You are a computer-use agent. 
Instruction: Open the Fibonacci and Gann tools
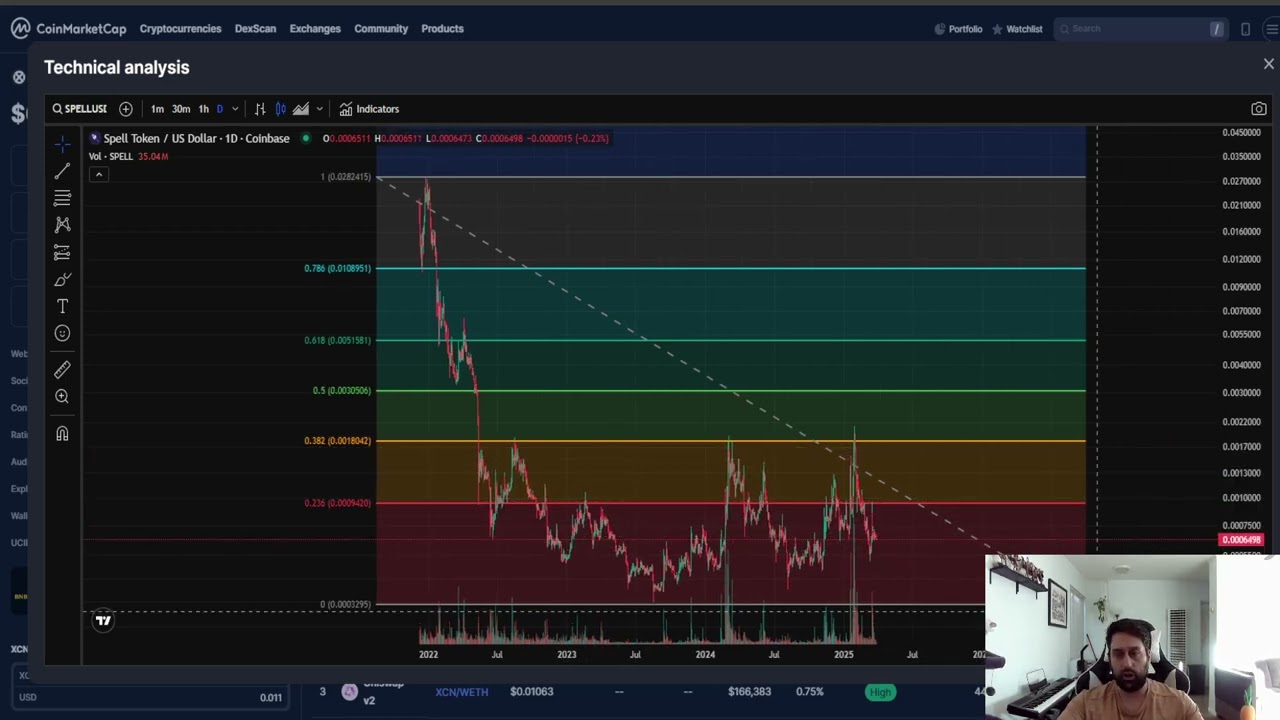coord(62,198)
